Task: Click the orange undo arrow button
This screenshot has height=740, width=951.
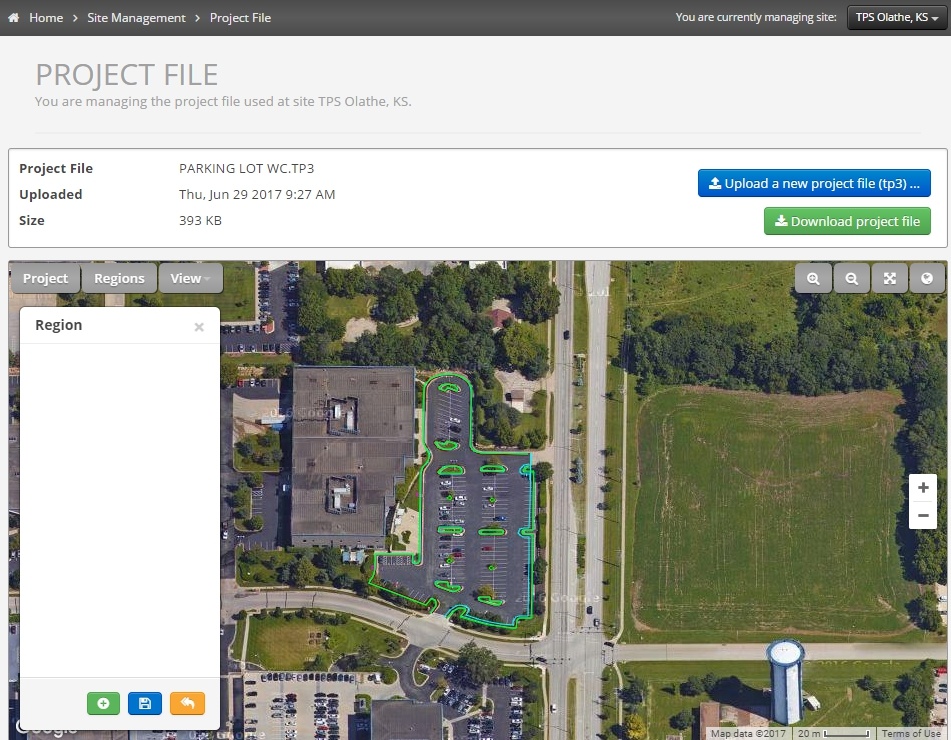Action: click(x=187, y=703)
